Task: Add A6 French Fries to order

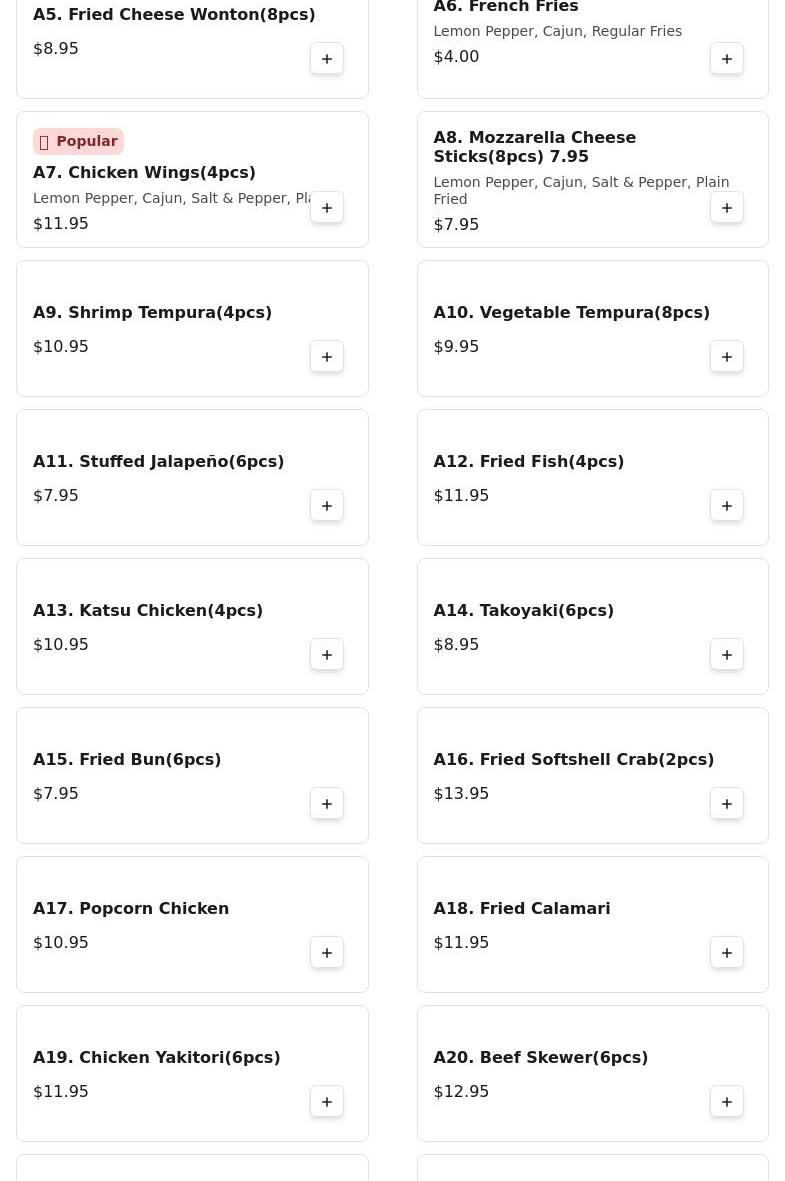Action: 727,59
